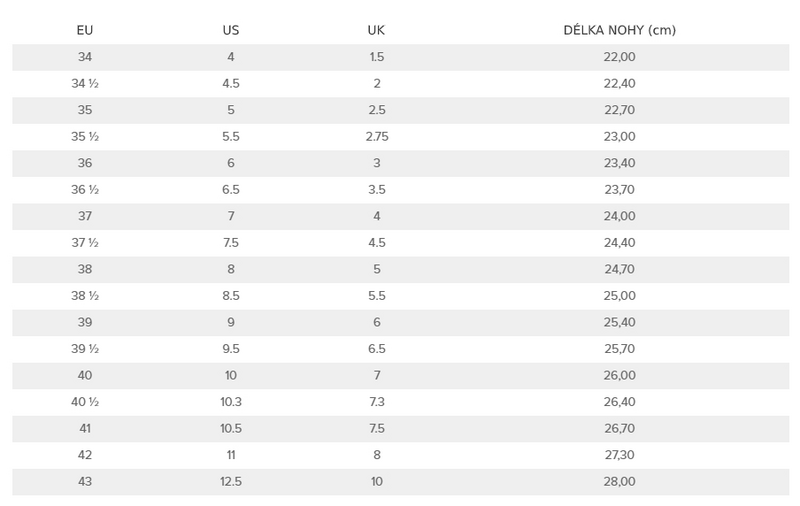
Task: Click the US column header
Action: coord(231,31)
